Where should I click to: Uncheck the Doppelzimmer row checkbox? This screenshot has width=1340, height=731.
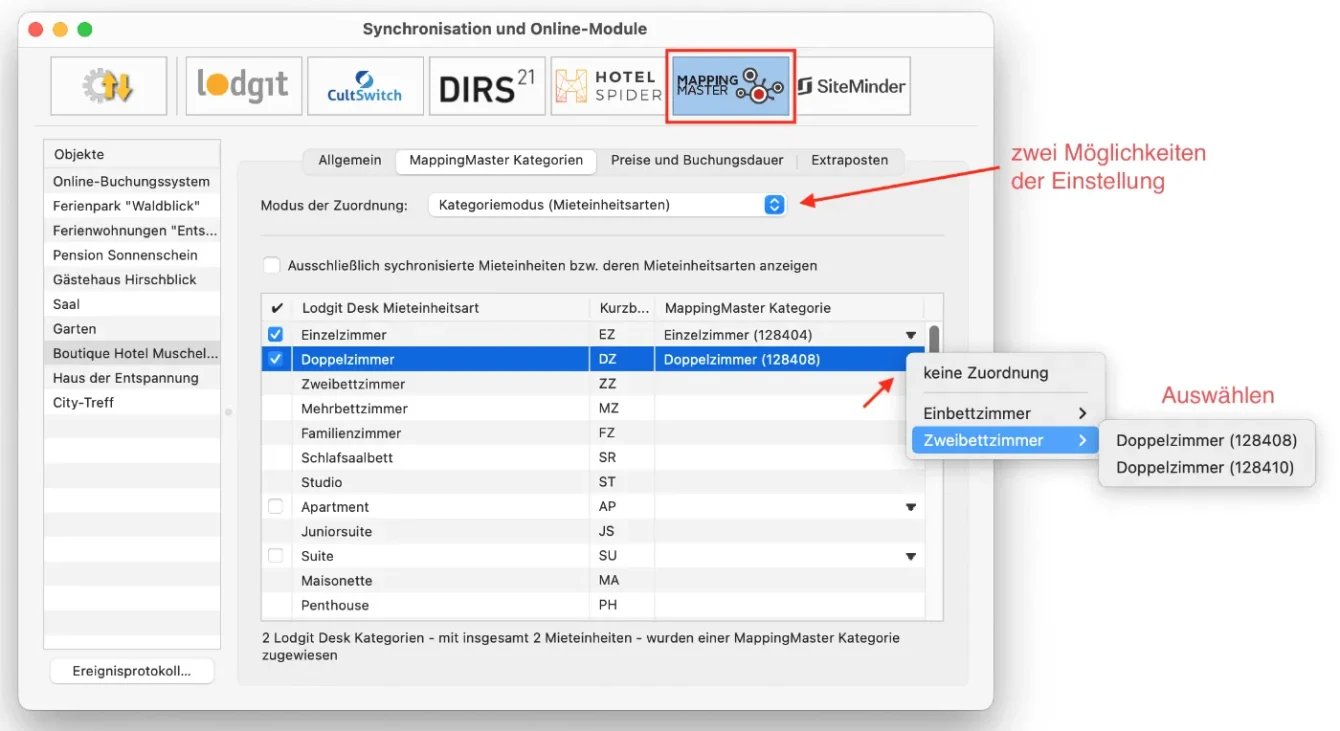point(275,359)
